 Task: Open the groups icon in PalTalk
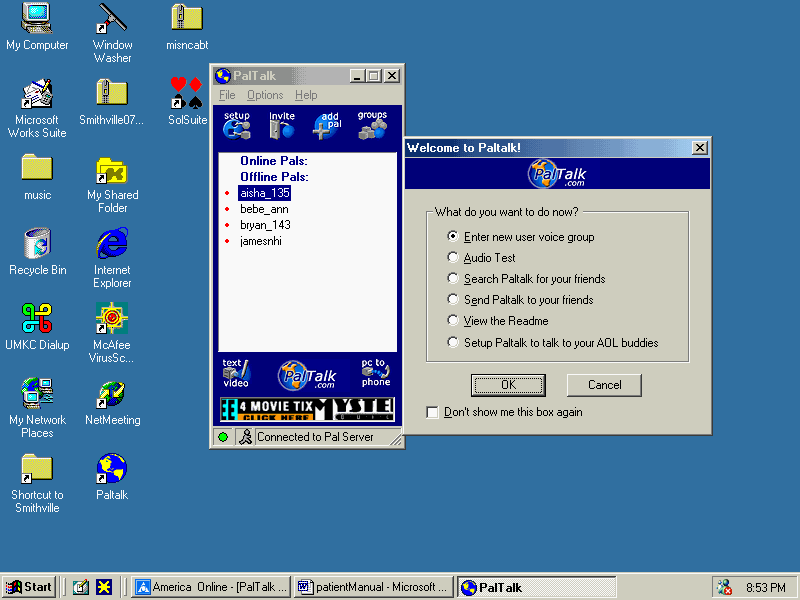372,125
